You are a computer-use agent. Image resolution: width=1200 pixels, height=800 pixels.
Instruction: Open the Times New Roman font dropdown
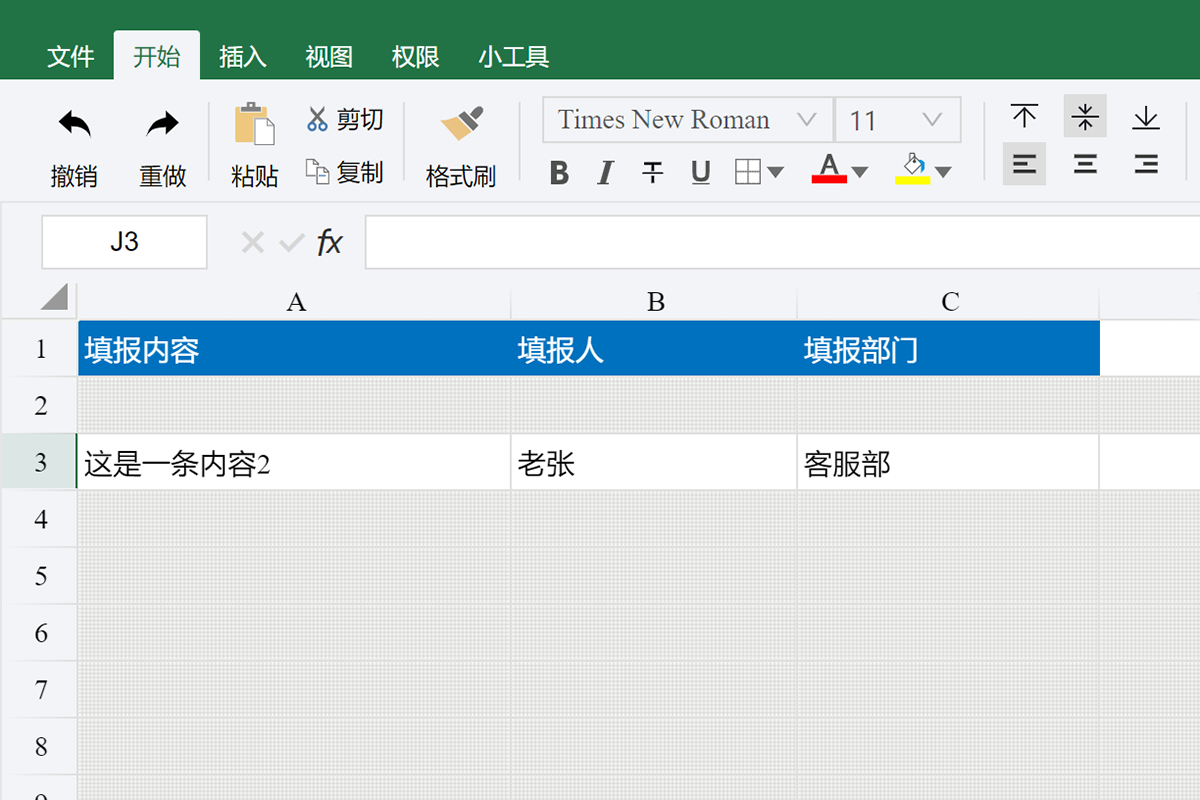pyautogui.click(x=806, y=121)
